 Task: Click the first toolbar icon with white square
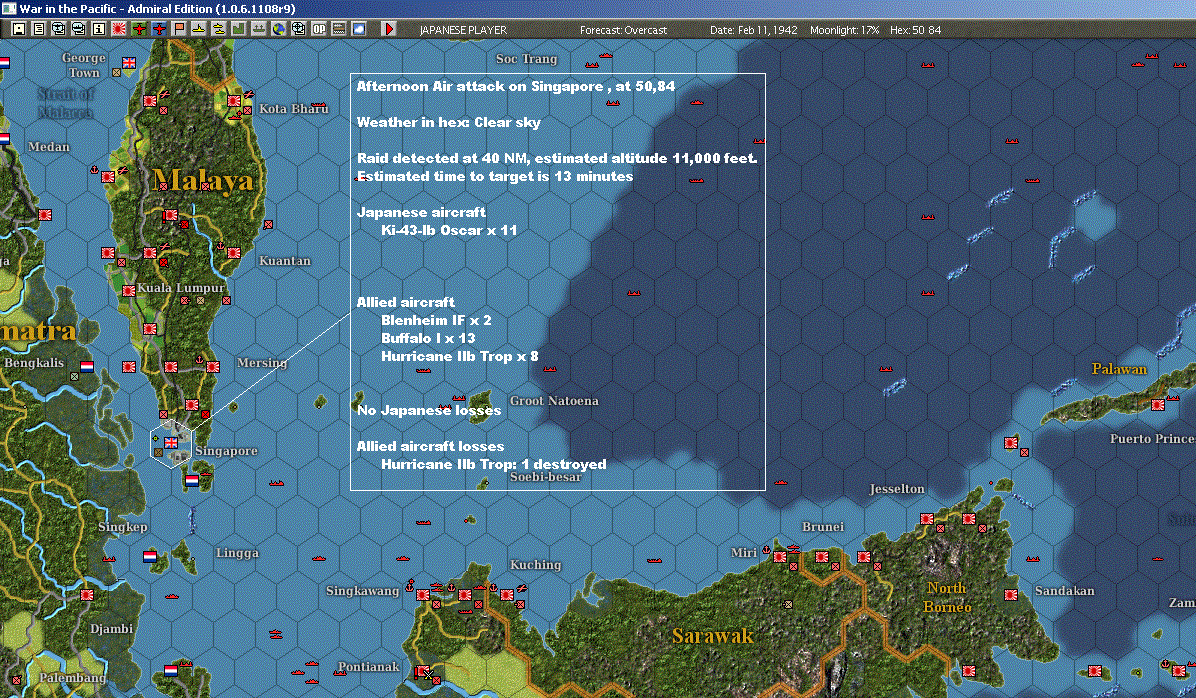[19, 29]
